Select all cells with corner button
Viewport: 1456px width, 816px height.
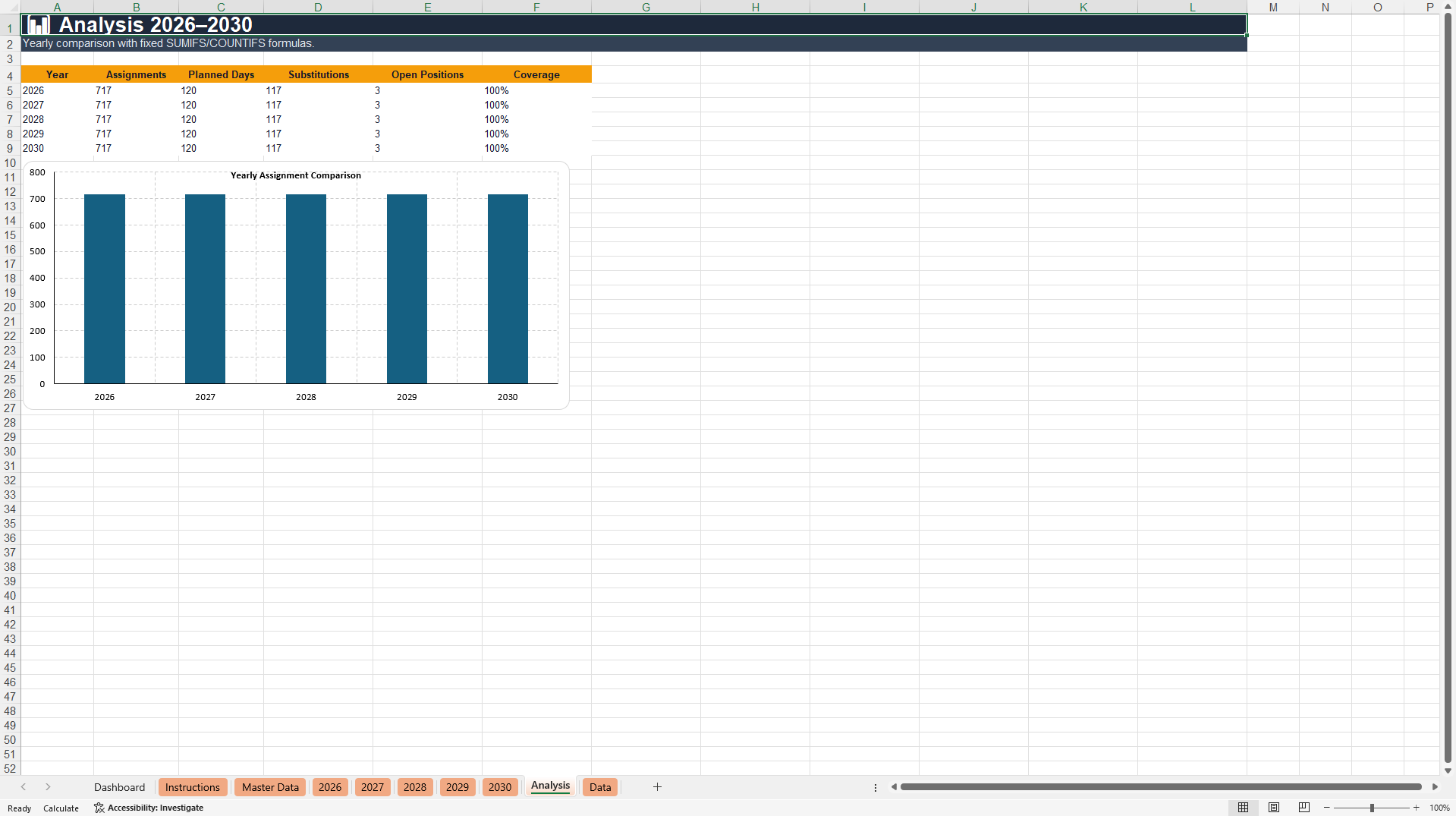tap(9, 7)
